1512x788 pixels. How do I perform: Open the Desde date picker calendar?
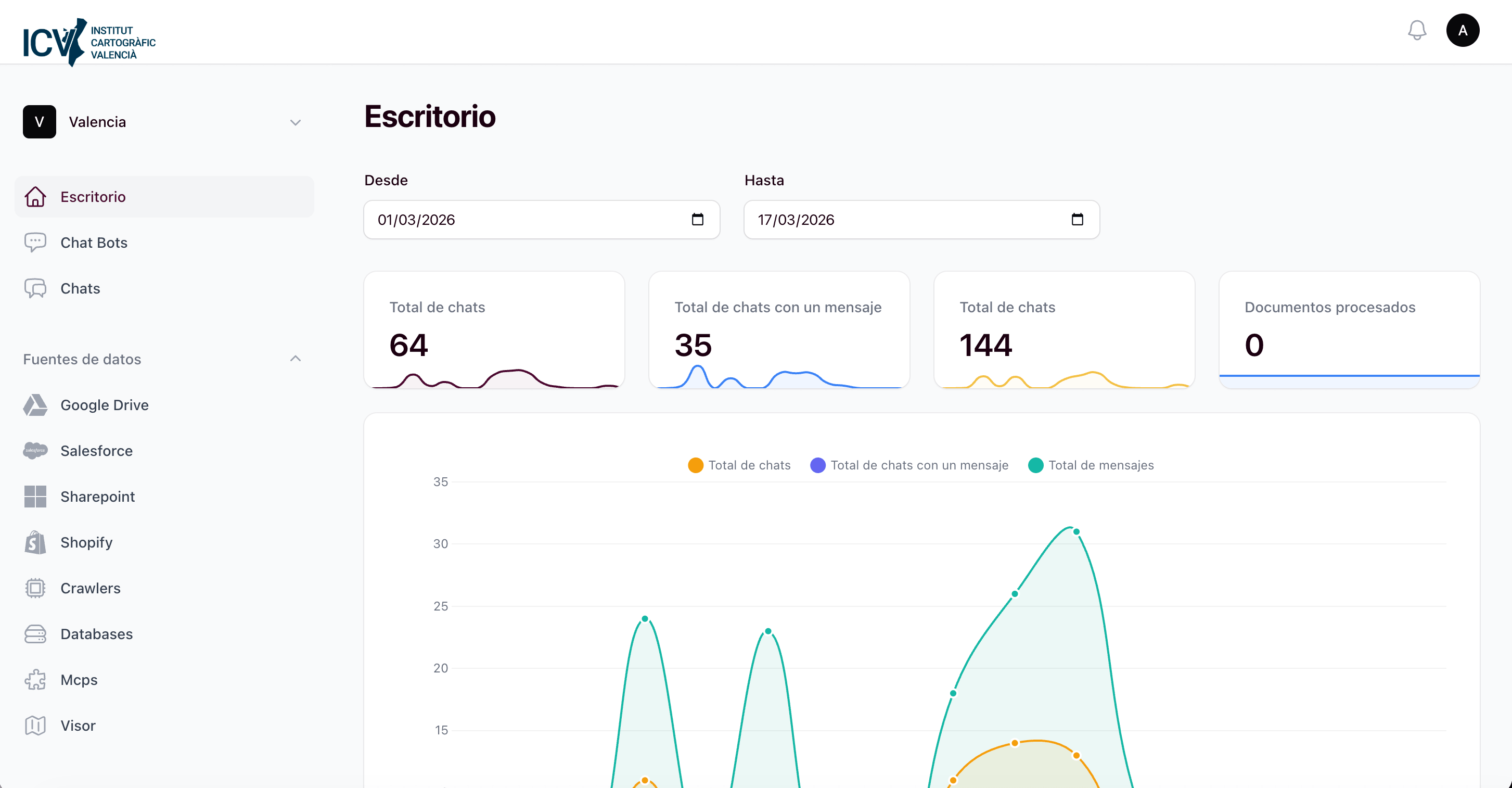(698, 220)
